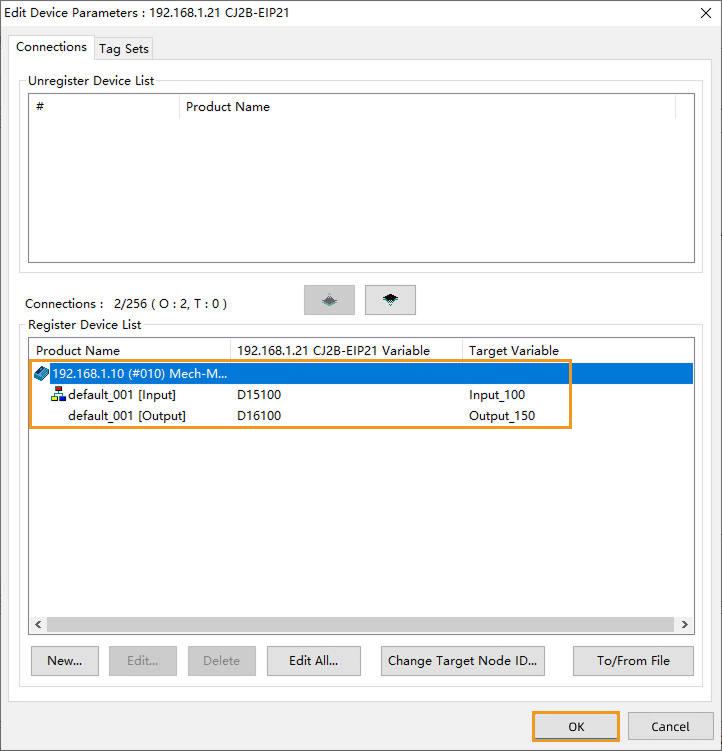Click the D15100 variable cell
Image resolution: width=722 pixels, height=751 pixels.
[259, 395]
